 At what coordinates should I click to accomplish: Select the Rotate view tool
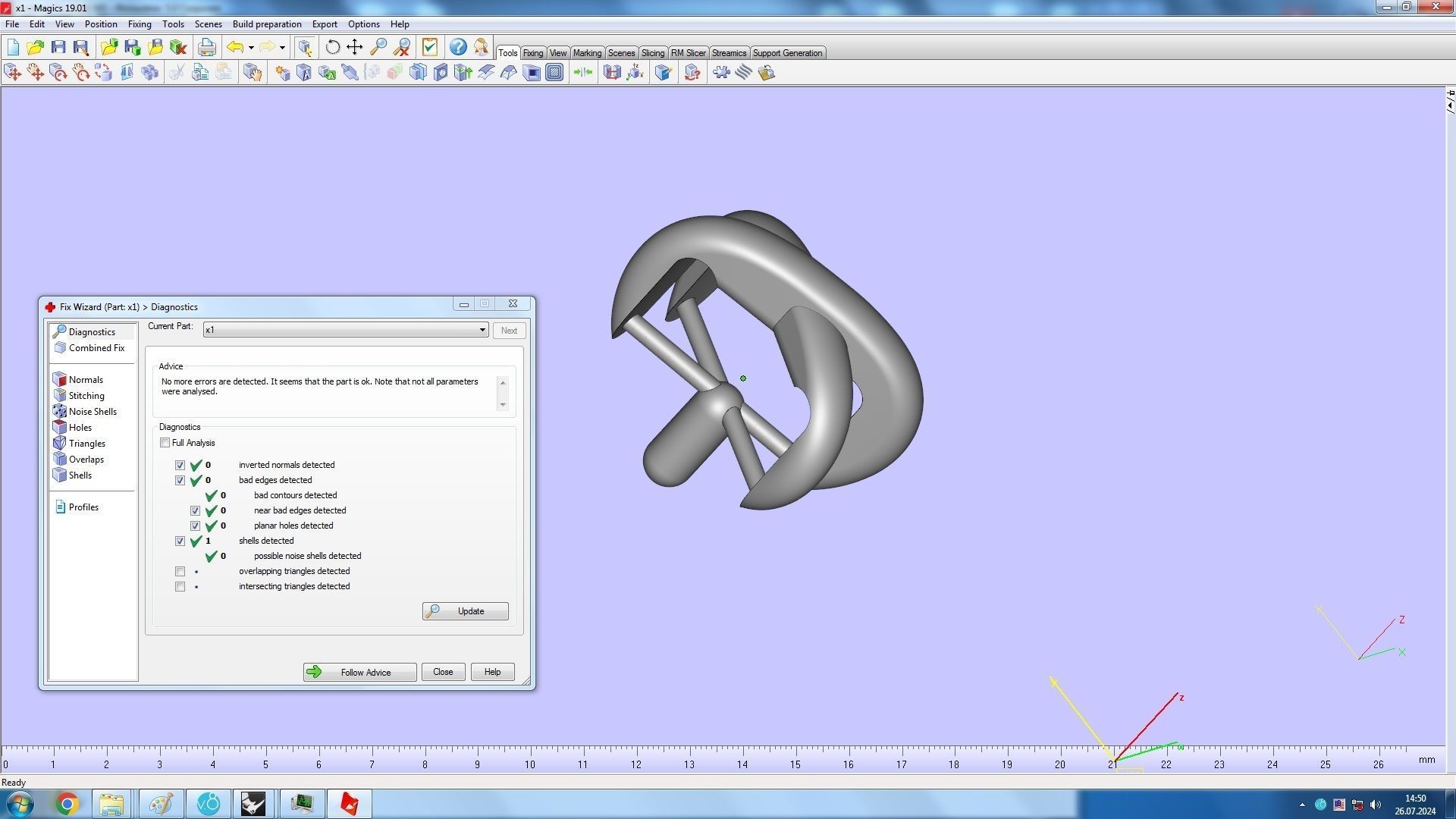point(332,47)
